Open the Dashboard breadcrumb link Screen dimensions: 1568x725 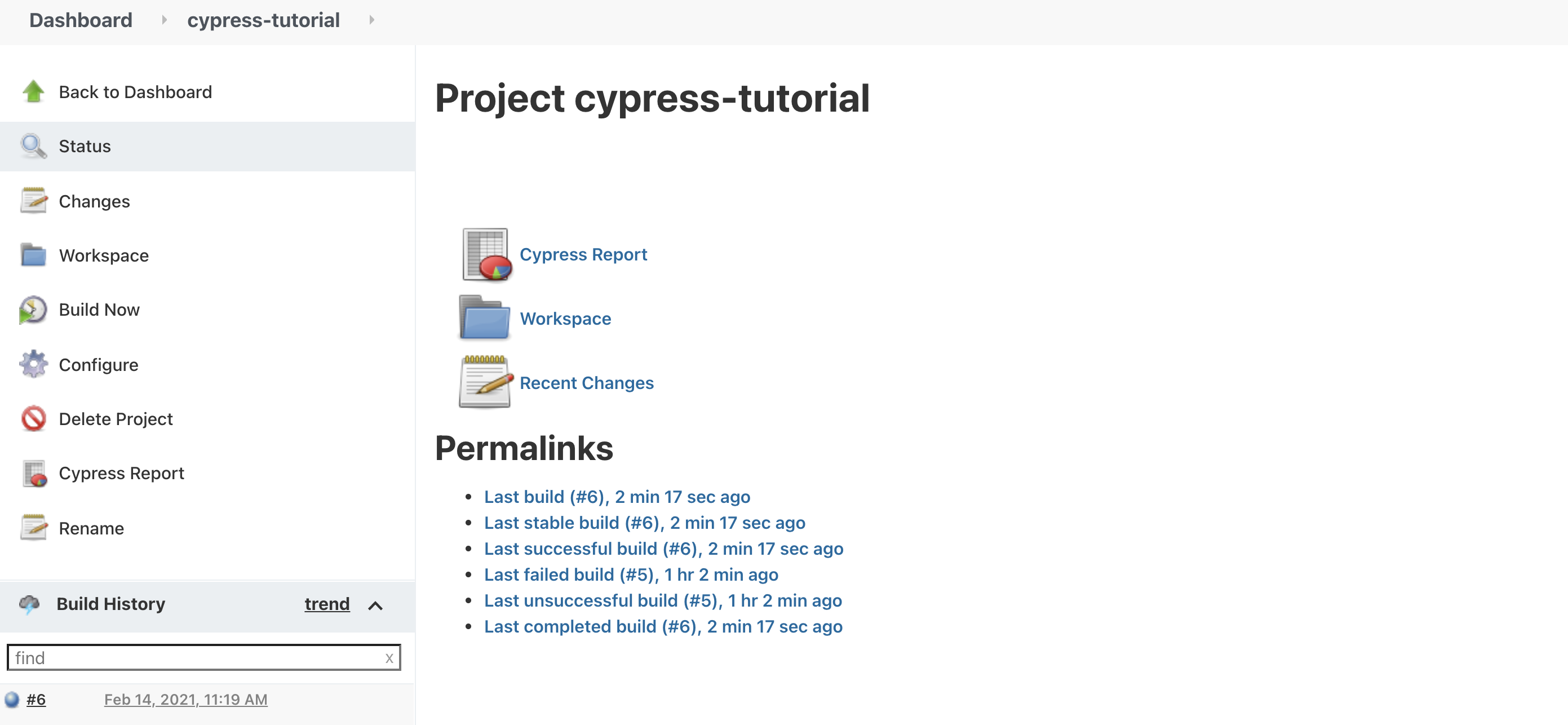(x=81, y=20)
